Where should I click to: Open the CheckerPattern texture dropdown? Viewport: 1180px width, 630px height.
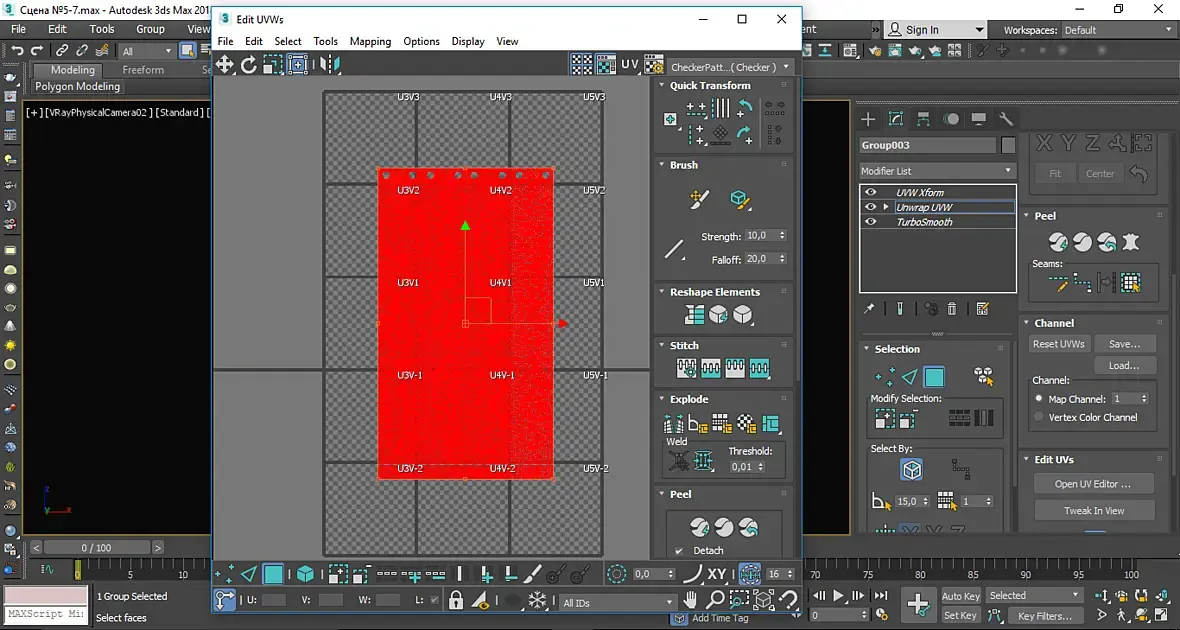(730, 67)
